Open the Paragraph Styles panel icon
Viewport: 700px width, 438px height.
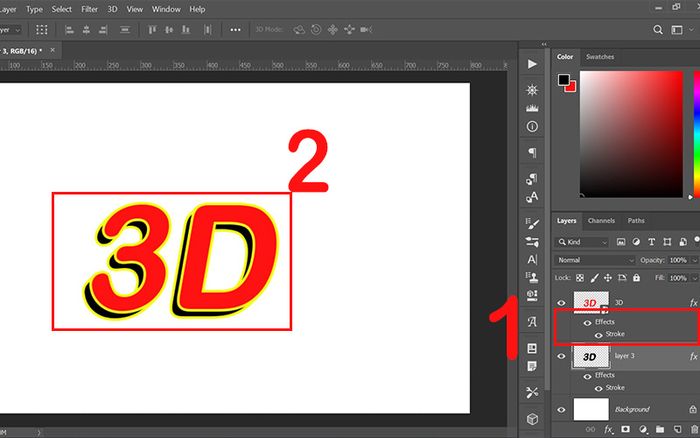(x=532, y=179)
